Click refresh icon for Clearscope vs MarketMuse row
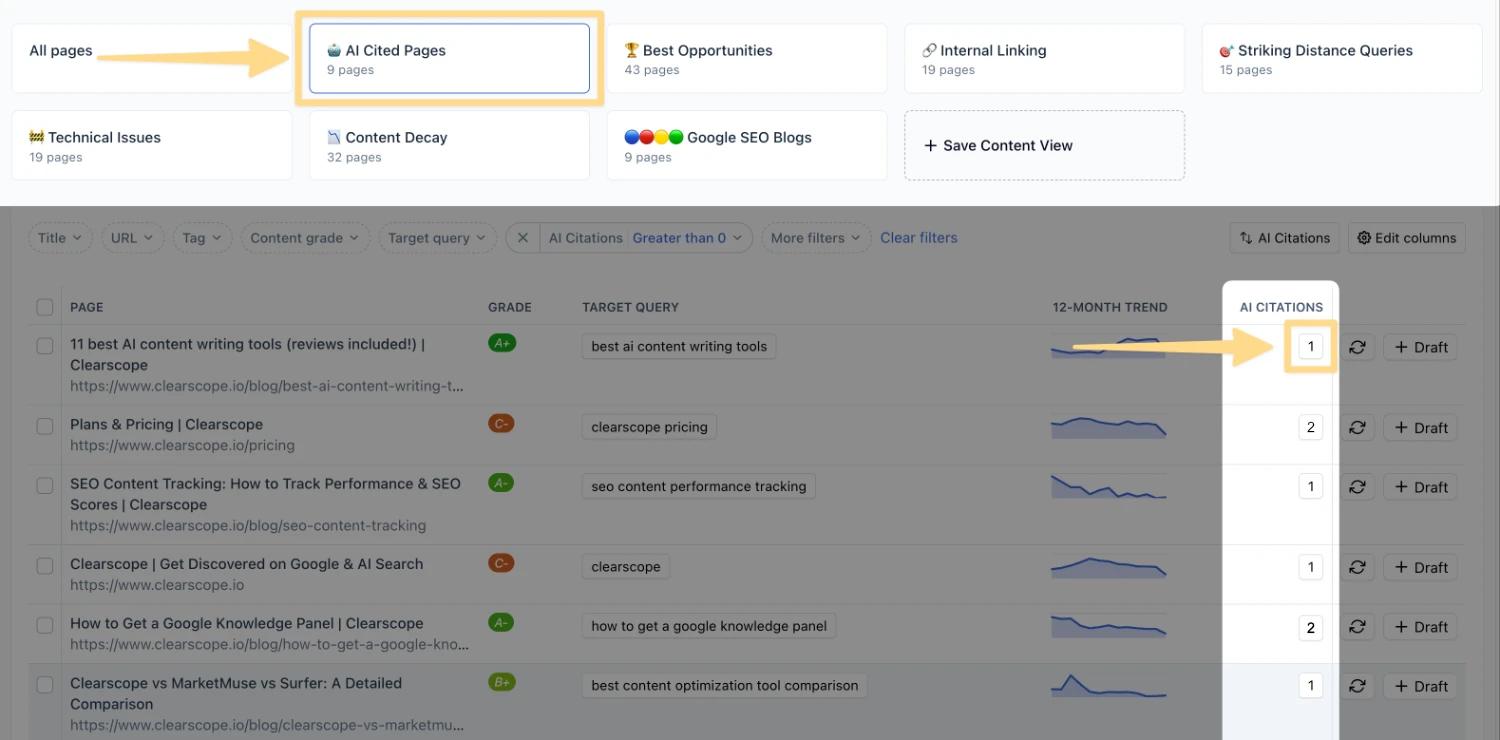Image resolution: width=1500 pixels, height=740 pixels. (x=1357, y=686)
